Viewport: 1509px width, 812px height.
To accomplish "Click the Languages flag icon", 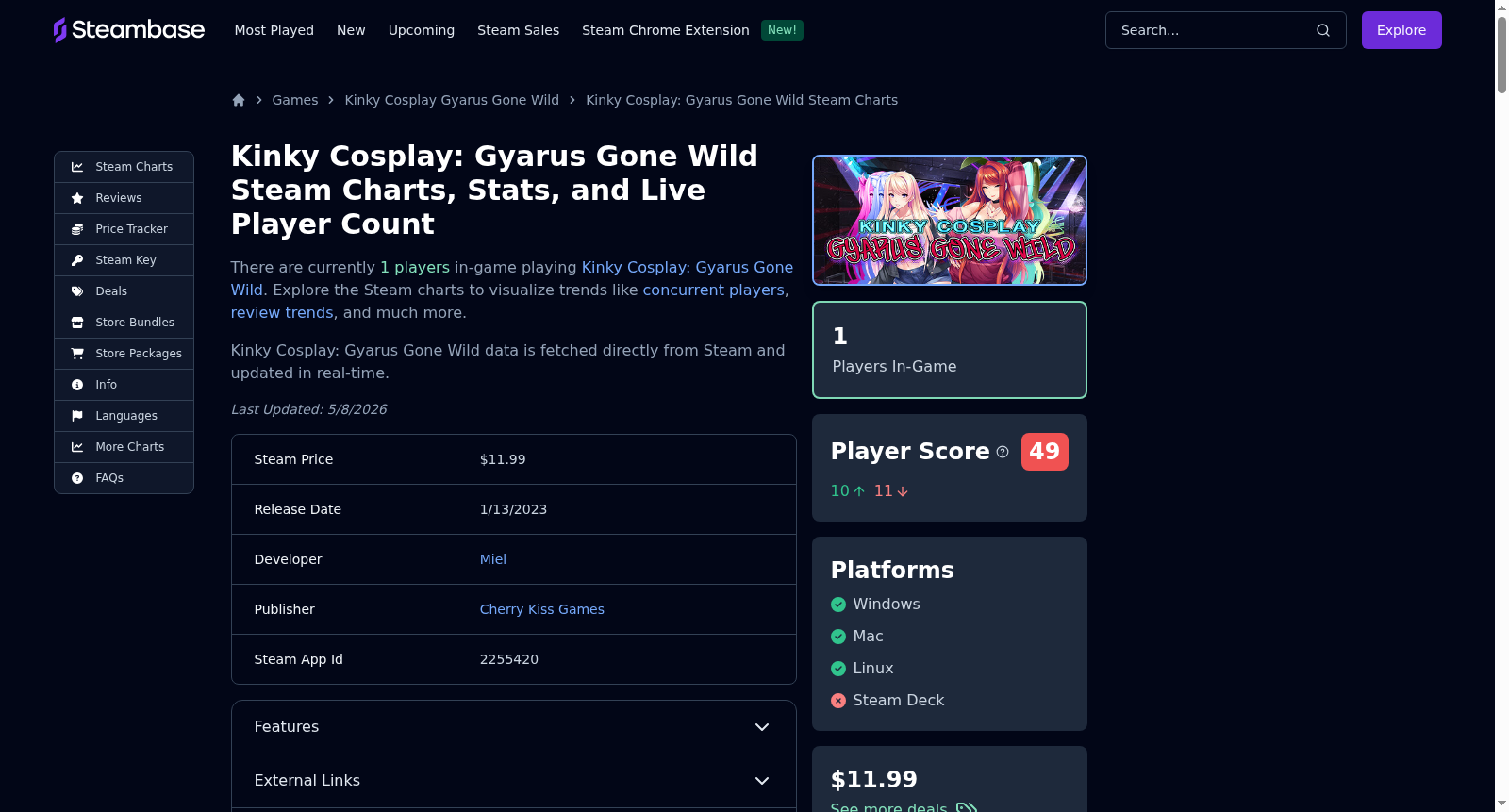I will click(x=77, y=416).
